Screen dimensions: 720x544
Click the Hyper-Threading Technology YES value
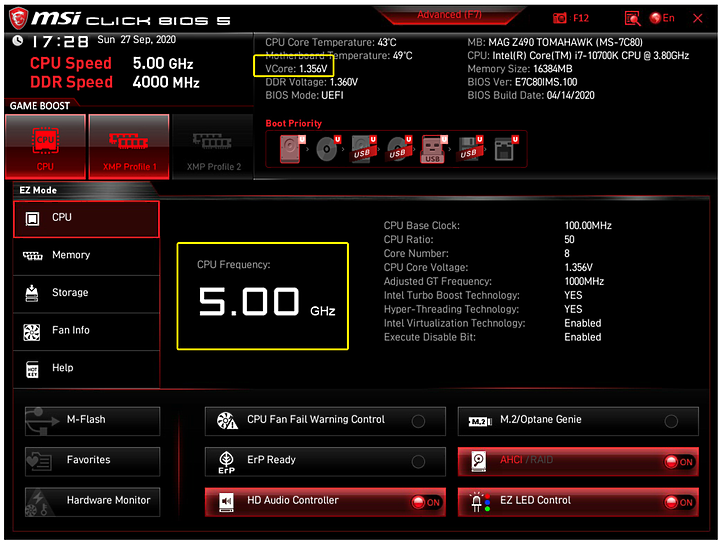coord(573,309)
